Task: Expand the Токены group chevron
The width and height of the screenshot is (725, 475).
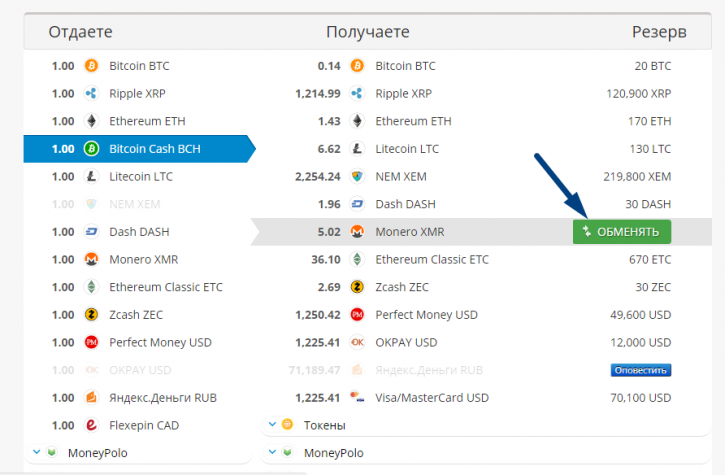Action: [x=272, y=424]
